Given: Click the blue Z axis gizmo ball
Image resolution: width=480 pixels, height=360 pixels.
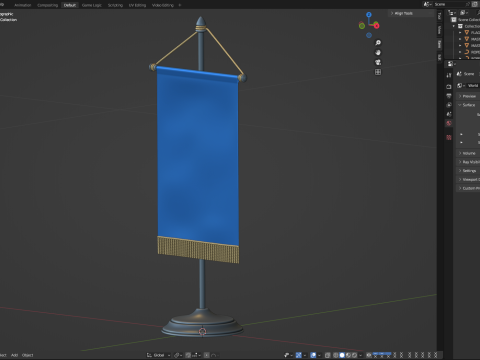Looking at the screenshot, I should (x=369, y=15).
